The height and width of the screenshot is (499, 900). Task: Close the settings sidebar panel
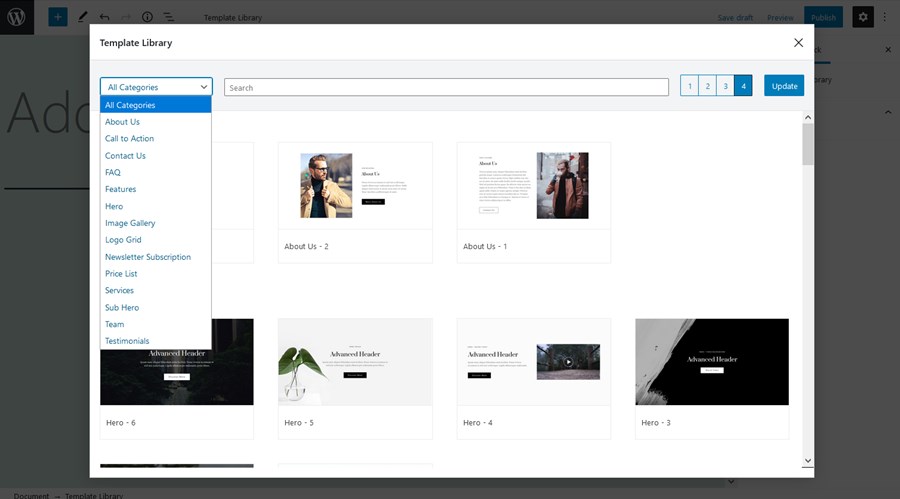(x=888, y=50)
